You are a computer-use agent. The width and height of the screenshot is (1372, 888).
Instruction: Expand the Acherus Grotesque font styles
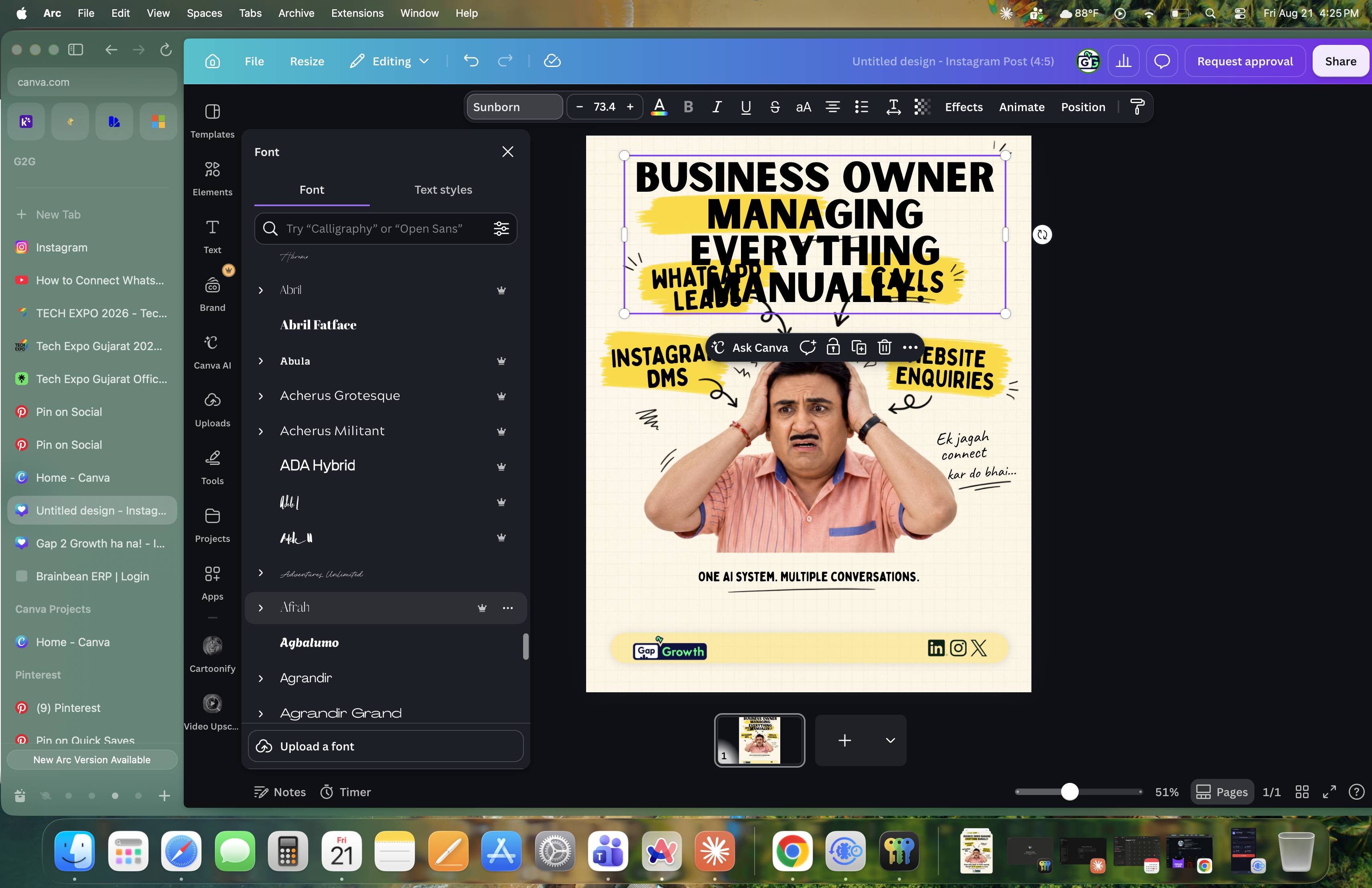tap(261, 396)
